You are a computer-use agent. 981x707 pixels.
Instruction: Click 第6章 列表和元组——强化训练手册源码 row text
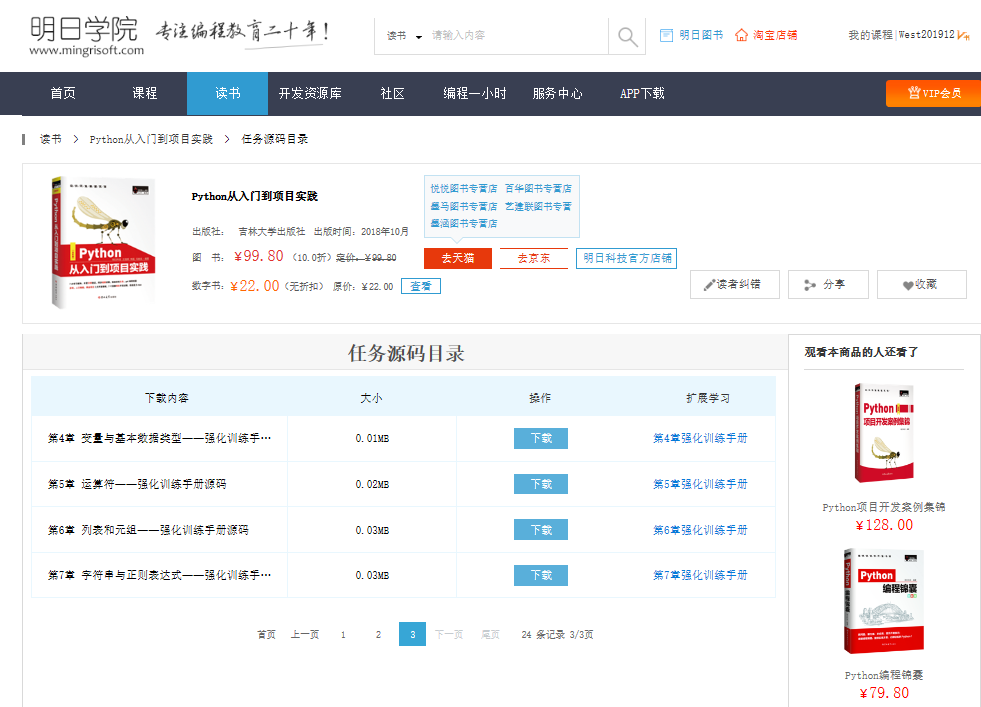point(148,530)
